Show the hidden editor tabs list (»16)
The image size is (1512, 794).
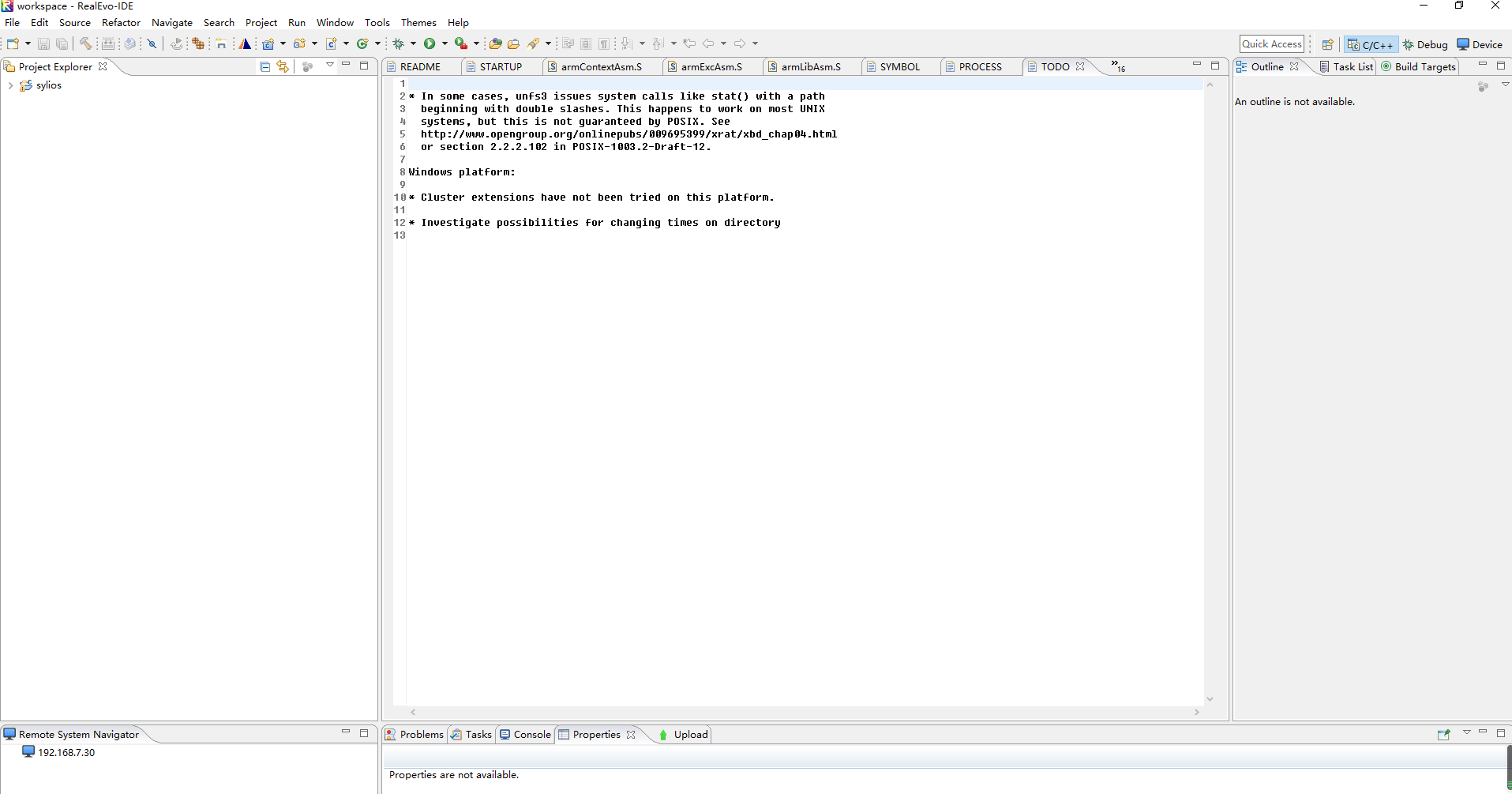pos(1118,66)
